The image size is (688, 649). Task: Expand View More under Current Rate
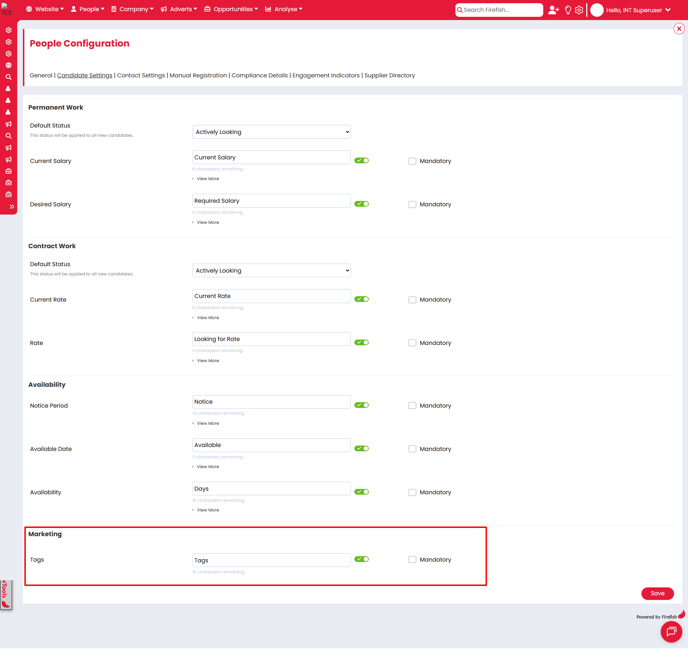coord(207,318)
